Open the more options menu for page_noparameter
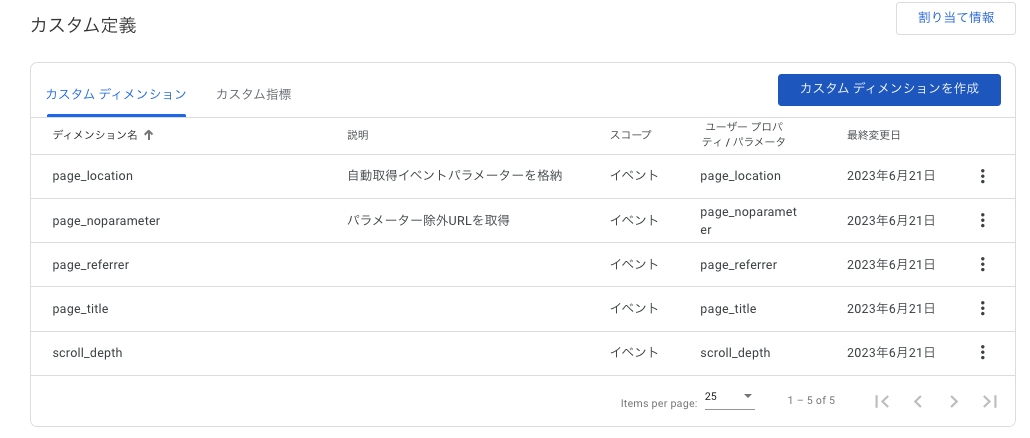The height and width of the screenshot is (438, 1030). click(x=982, y=220)
